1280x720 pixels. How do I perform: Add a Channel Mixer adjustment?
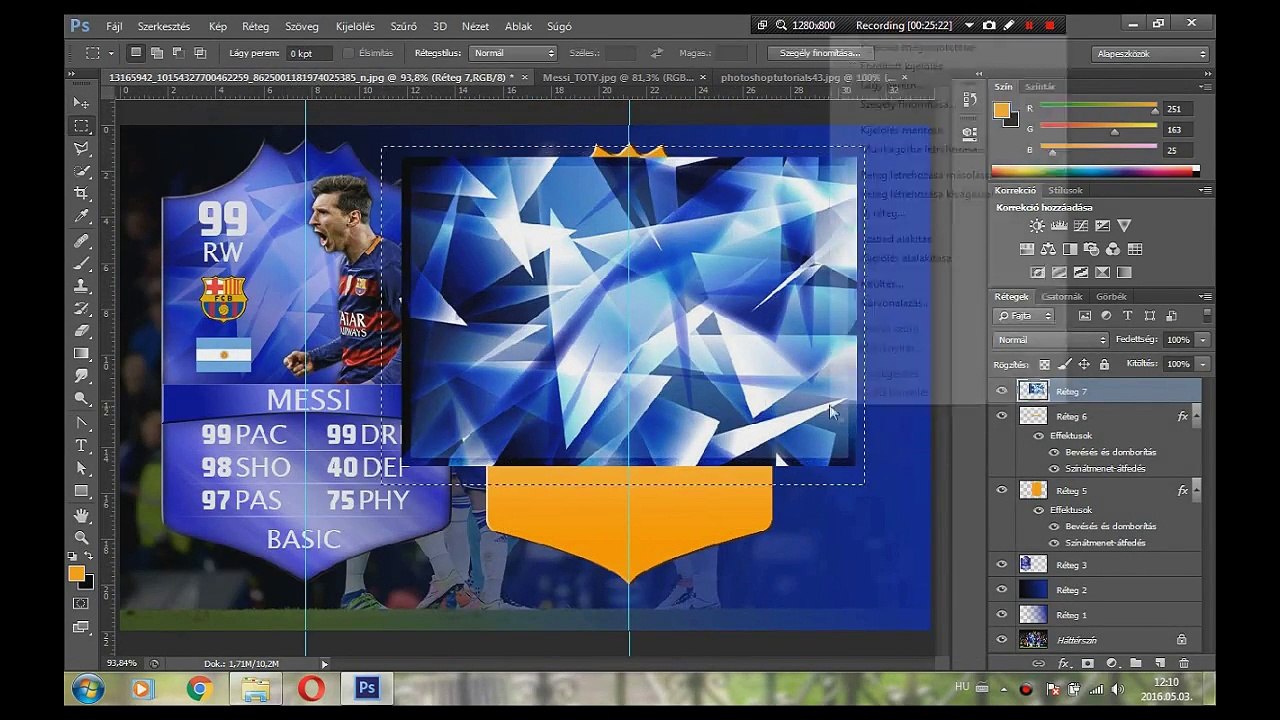click(x=1113, y=249)
